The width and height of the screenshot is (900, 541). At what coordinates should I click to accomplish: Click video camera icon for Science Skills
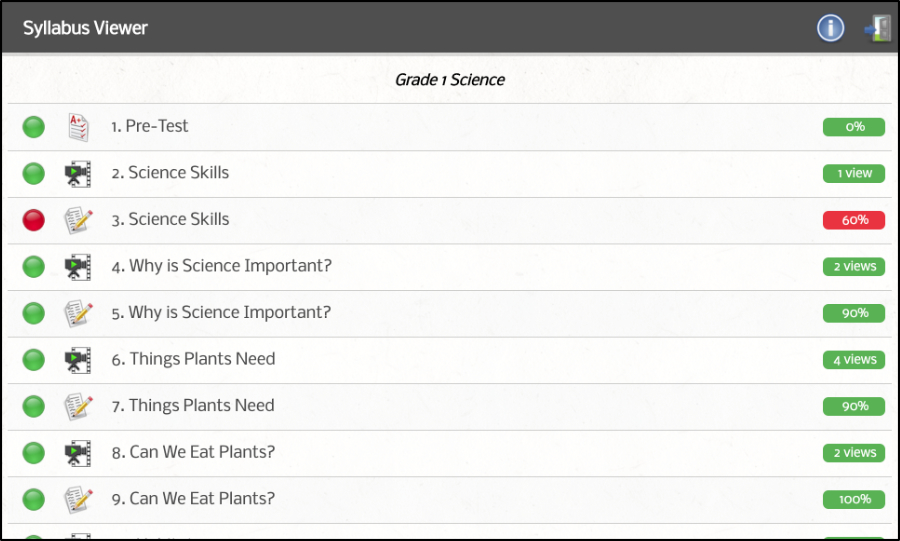(x=77, y=174)
